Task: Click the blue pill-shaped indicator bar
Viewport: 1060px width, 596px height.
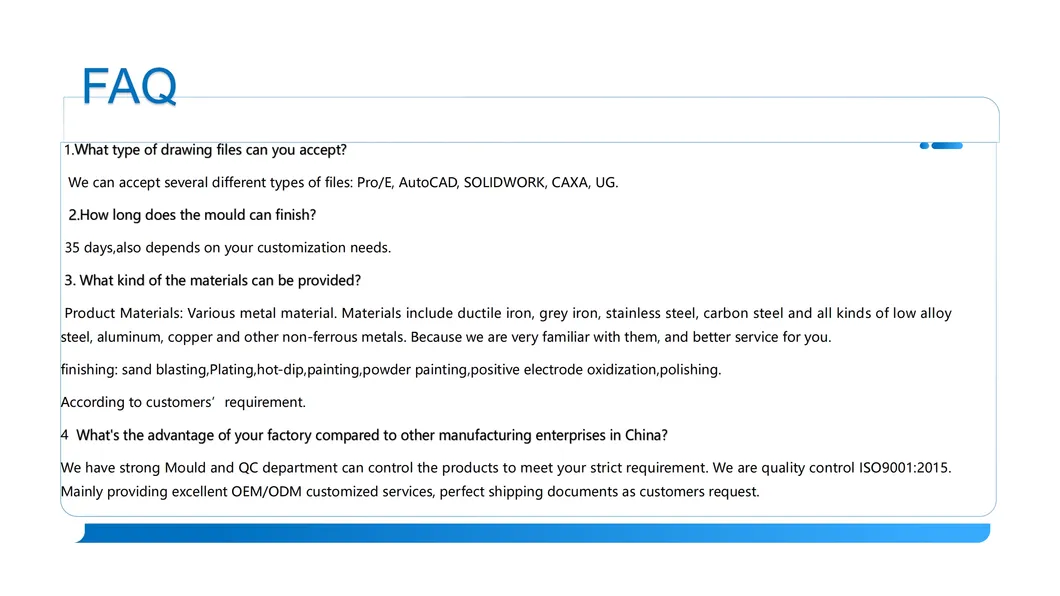Action: click(x=947, y=146)
